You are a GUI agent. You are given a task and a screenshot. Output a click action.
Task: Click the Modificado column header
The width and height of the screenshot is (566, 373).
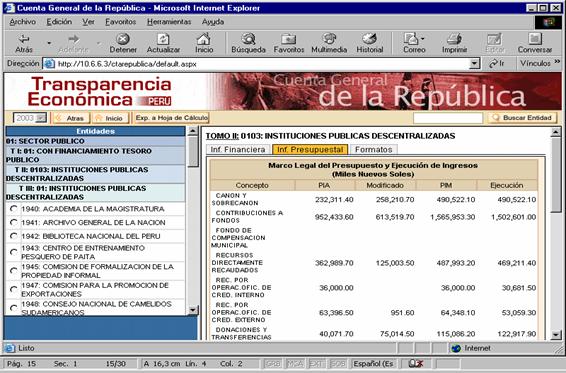[x=385, y=185]
